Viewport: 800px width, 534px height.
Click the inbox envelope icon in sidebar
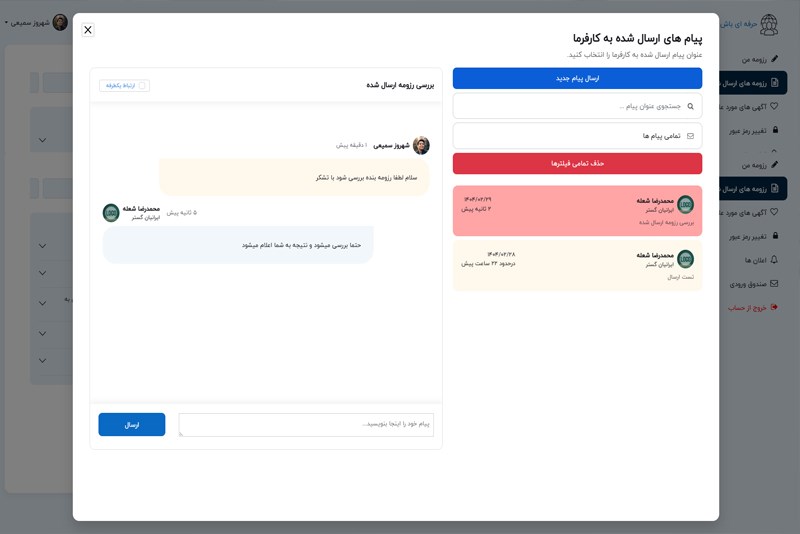(x=774, y=284)
